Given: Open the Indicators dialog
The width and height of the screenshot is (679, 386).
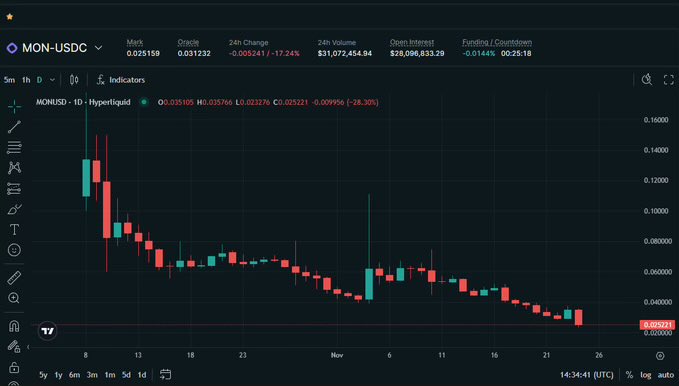Looking at the screenshot, I should tap(121, 80).
